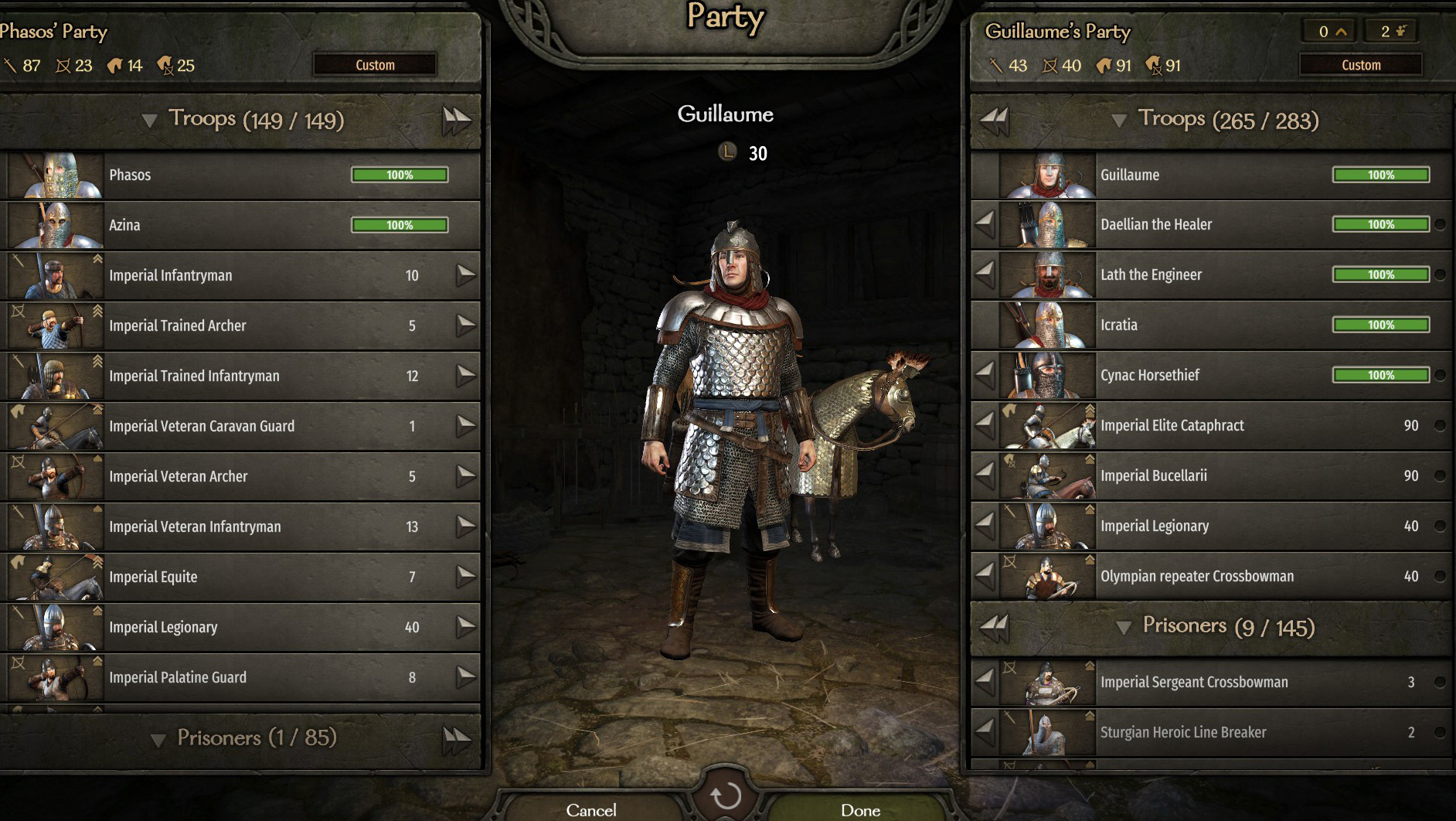
Task: Open Custom sort dropdown in Guillaume's Party
Action: [x=1361, y=65]
